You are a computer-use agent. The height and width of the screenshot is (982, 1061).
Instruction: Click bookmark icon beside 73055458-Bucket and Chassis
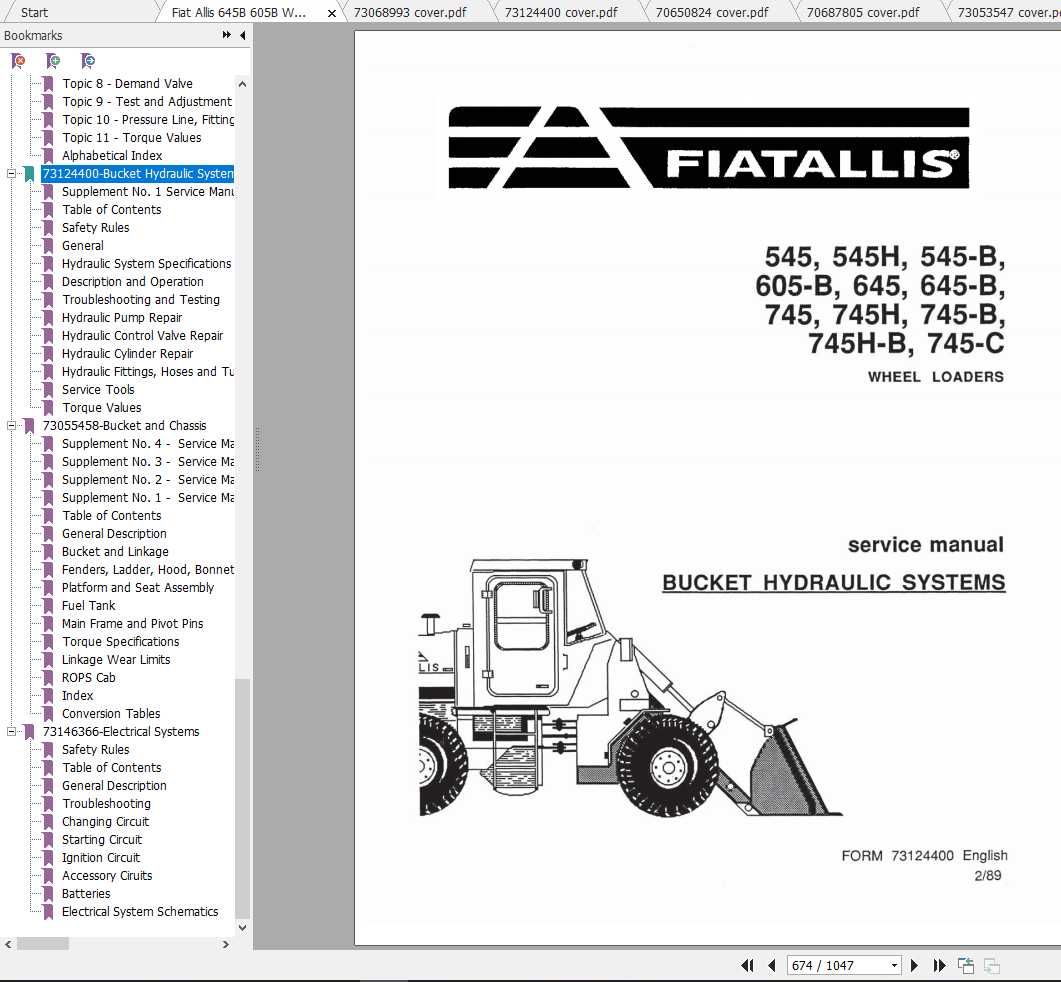(x=29, y=426)
